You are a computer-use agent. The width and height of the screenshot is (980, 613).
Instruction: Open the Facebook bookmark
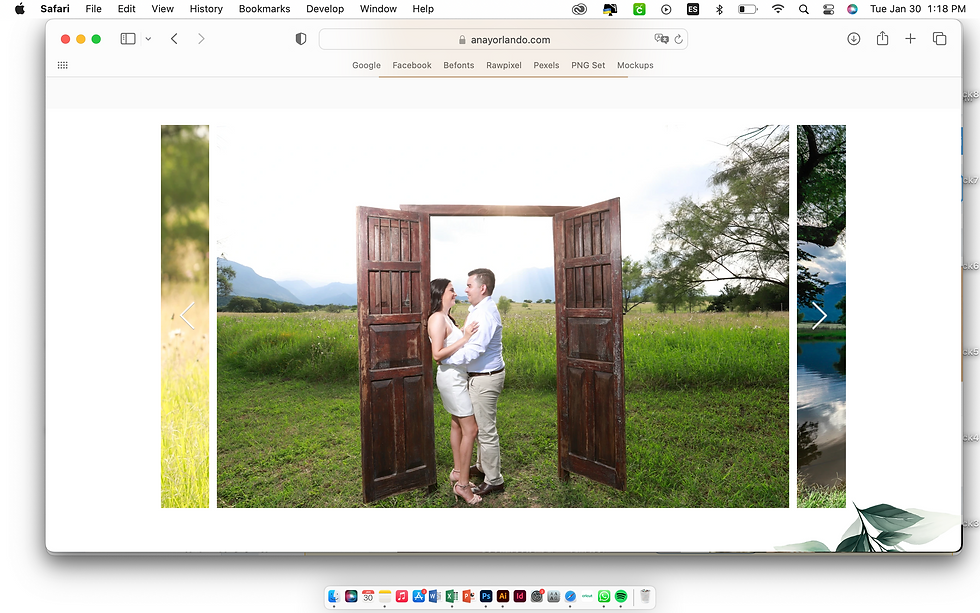coord(412,65)
